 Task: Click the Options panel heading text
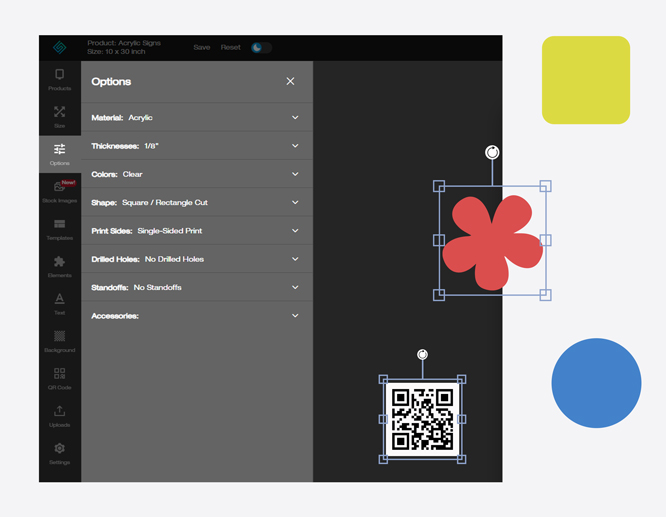[x=111, y=82]
